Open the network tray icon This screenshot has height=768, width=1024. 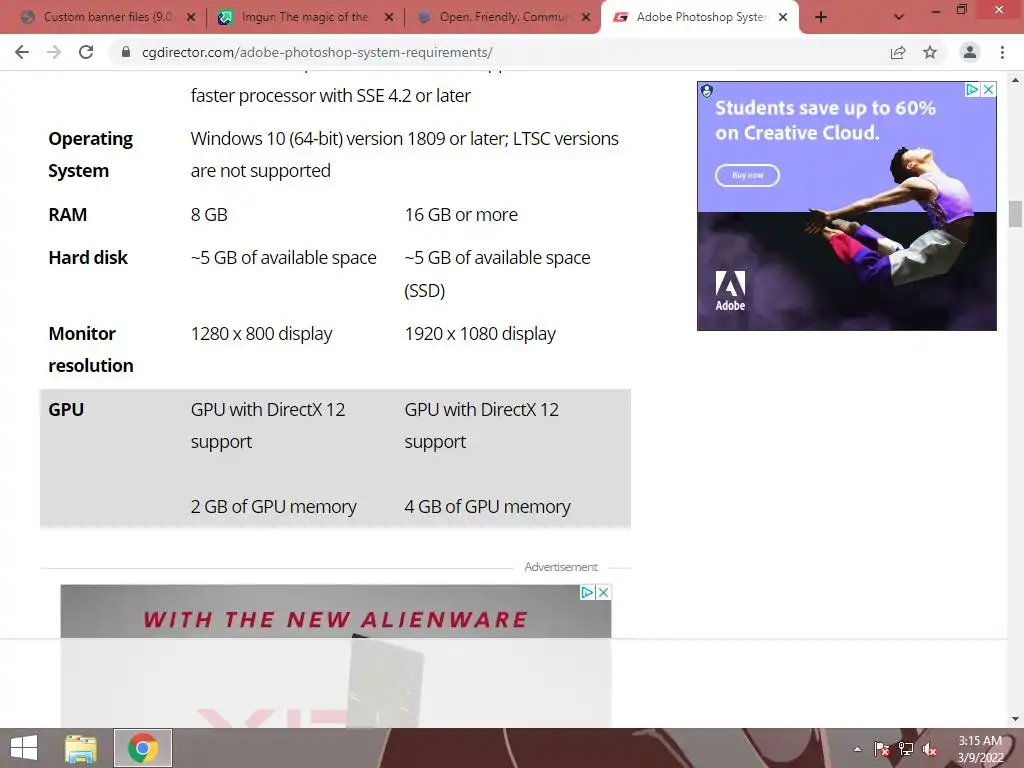click(x=906, y=749)
